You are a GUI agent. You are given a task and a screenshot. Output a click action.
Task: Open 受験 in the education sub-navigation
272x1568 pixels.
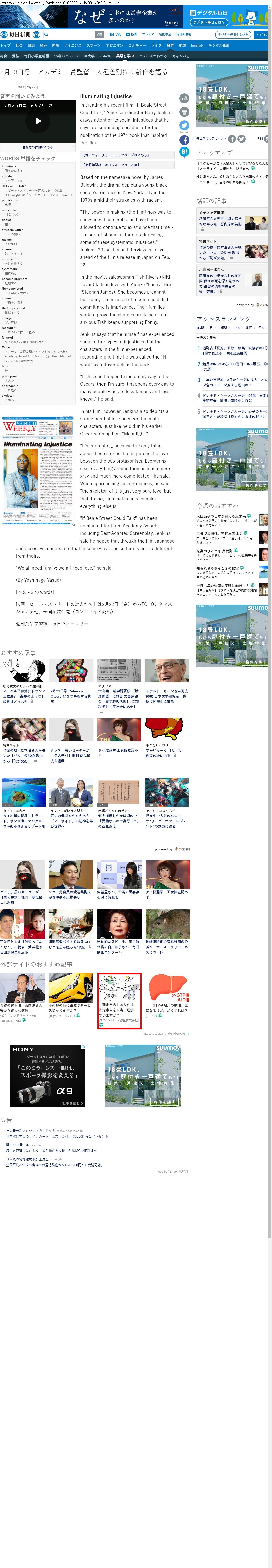click(x=16, y=56)
